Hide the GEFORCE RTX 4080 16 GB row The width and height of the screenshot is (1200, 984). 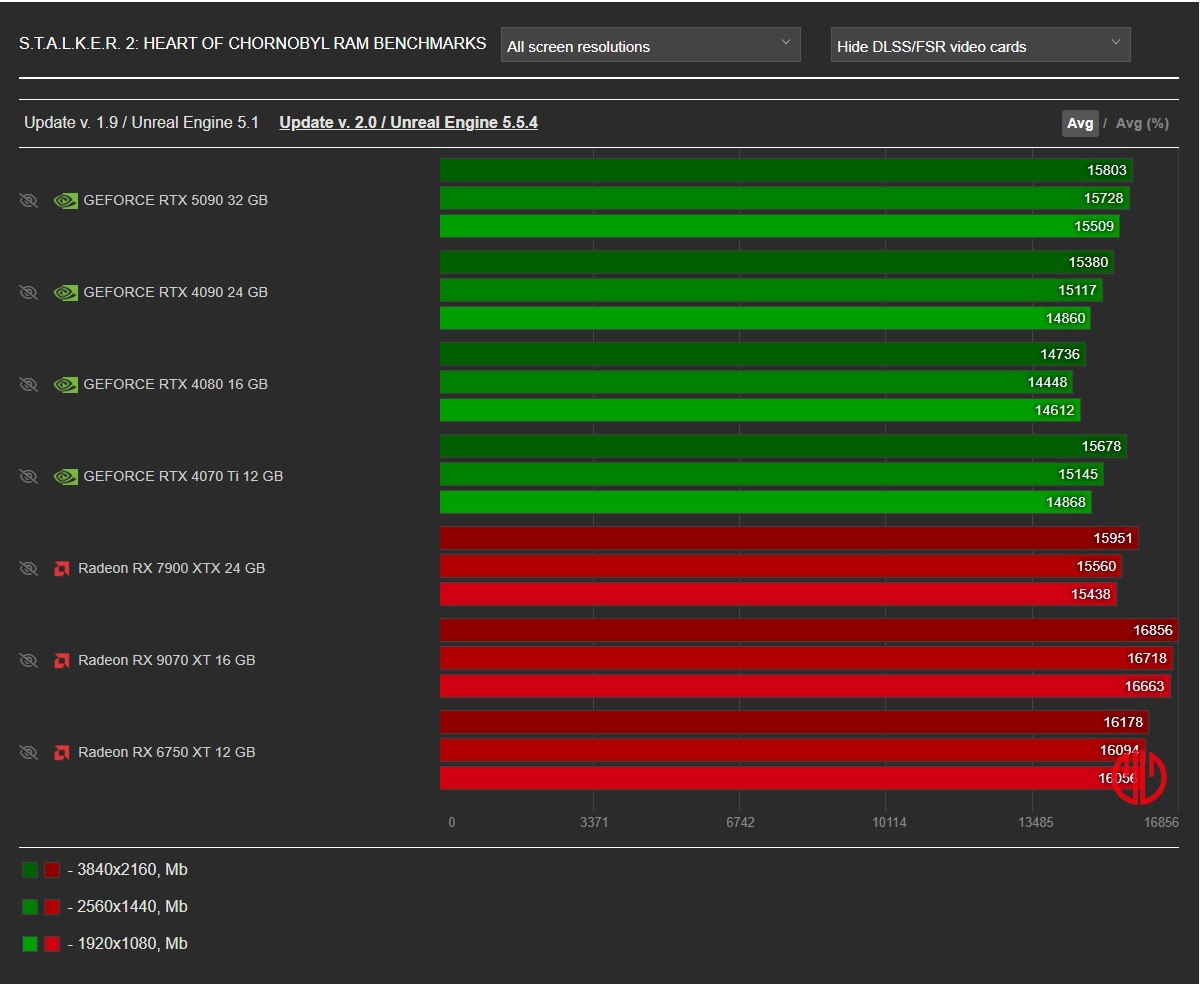pos(28,384)
